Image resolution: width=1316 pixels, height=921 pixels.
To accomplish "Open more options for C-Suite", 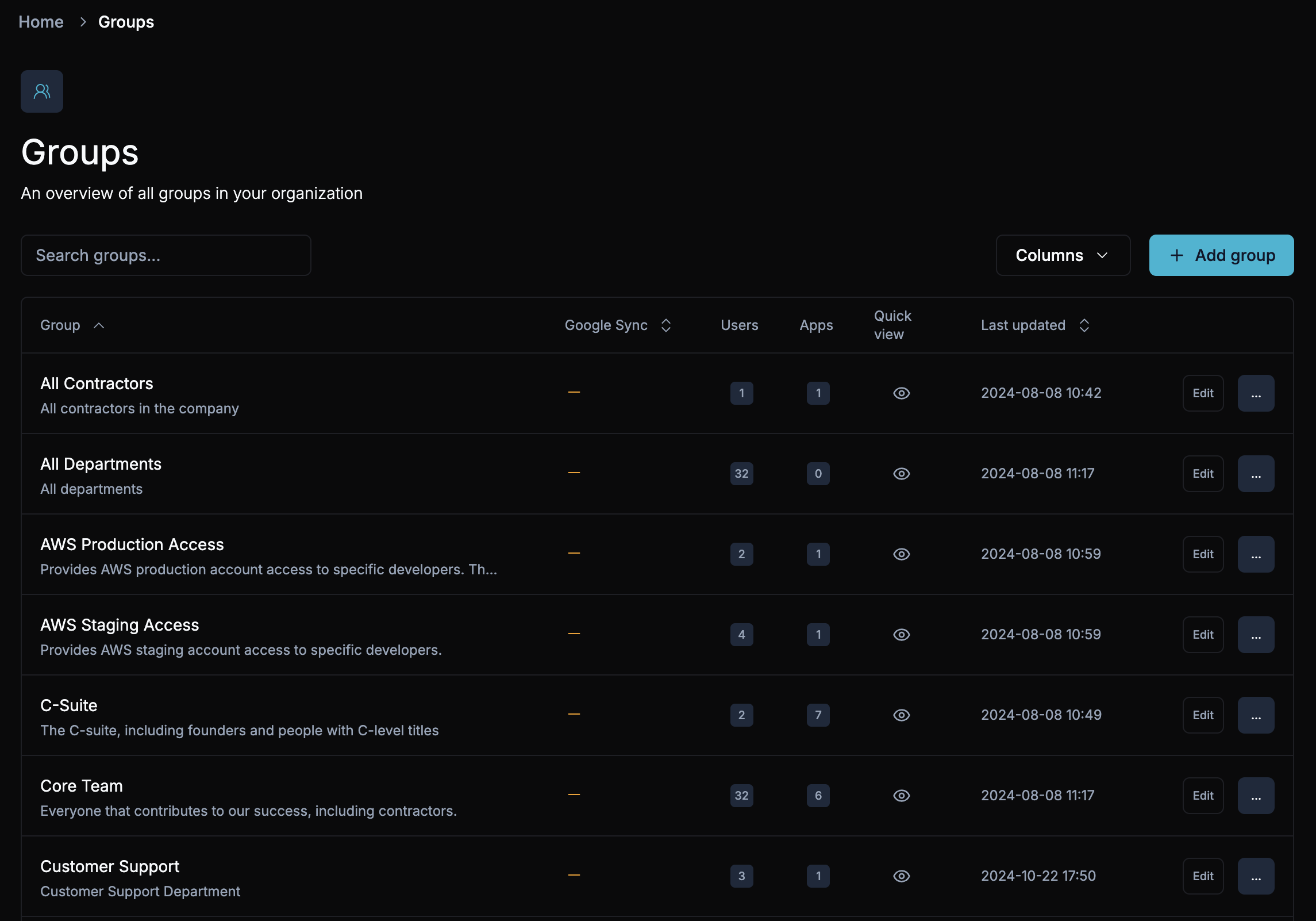I will click(1256, 715).
